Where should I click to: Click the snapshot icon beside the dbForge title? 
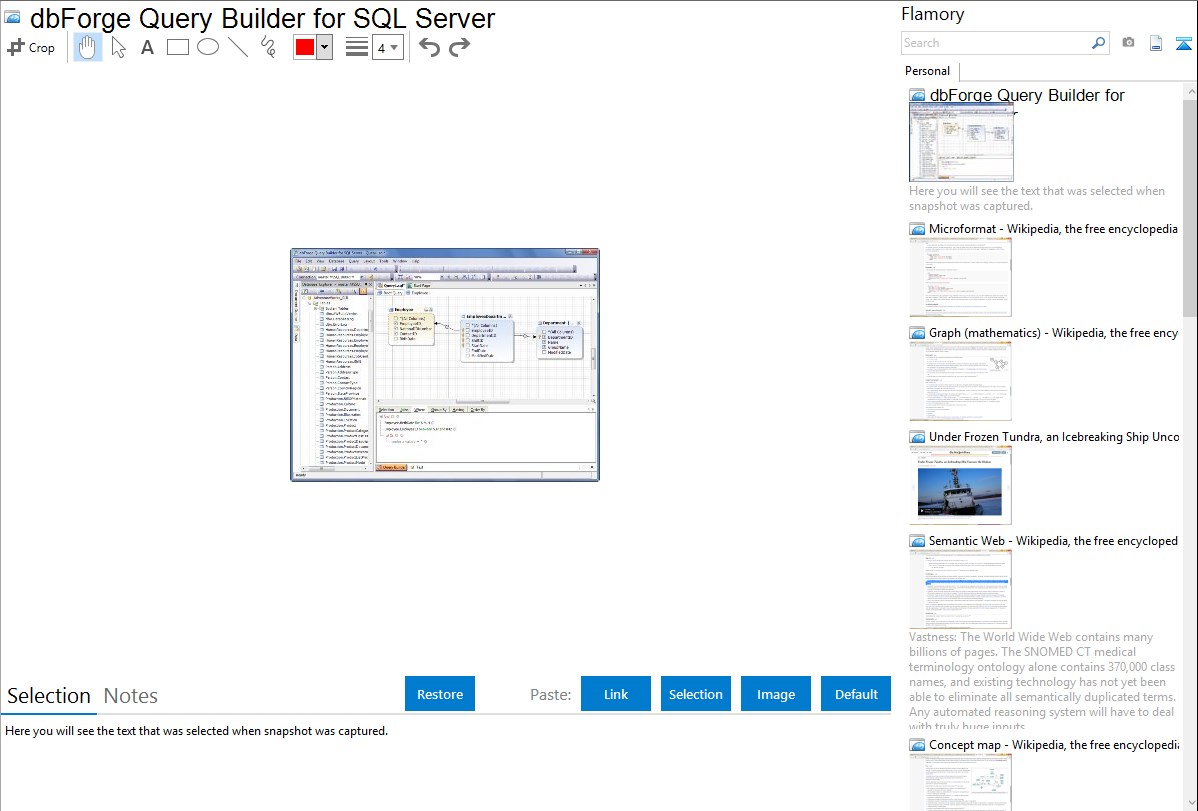pyautogui.click(x=12, y=17)
